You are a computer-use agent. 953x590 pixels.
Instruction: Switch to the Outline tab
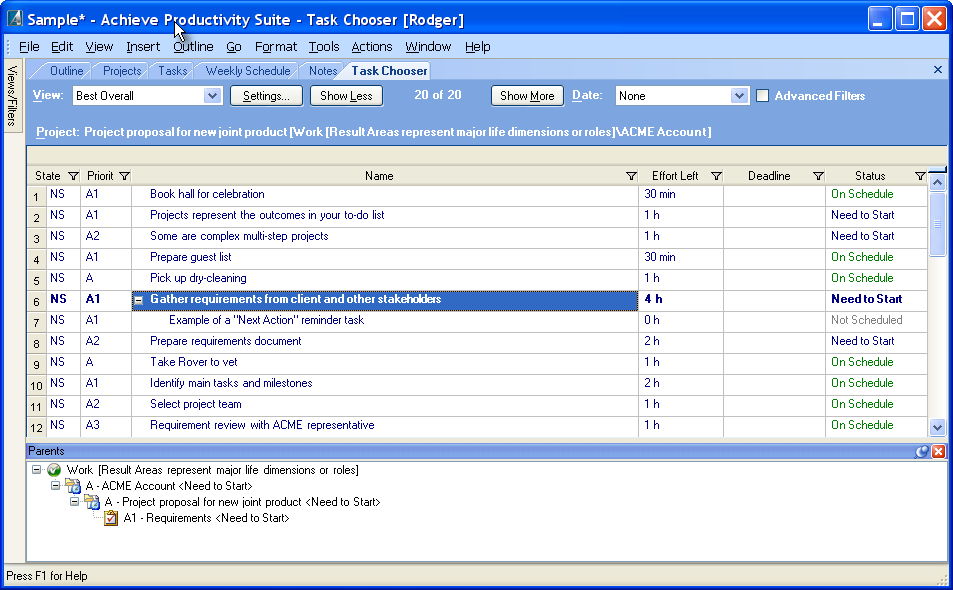click(66, 71)
